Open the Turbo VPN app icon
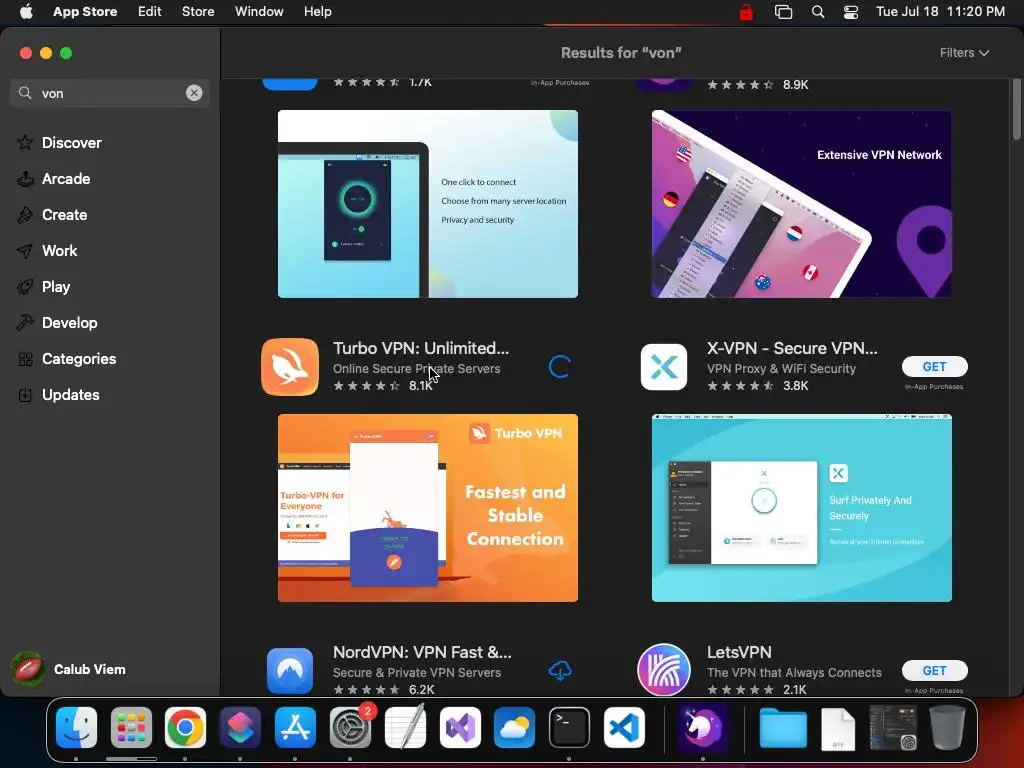1024x768 pixels. click(290, 366)
